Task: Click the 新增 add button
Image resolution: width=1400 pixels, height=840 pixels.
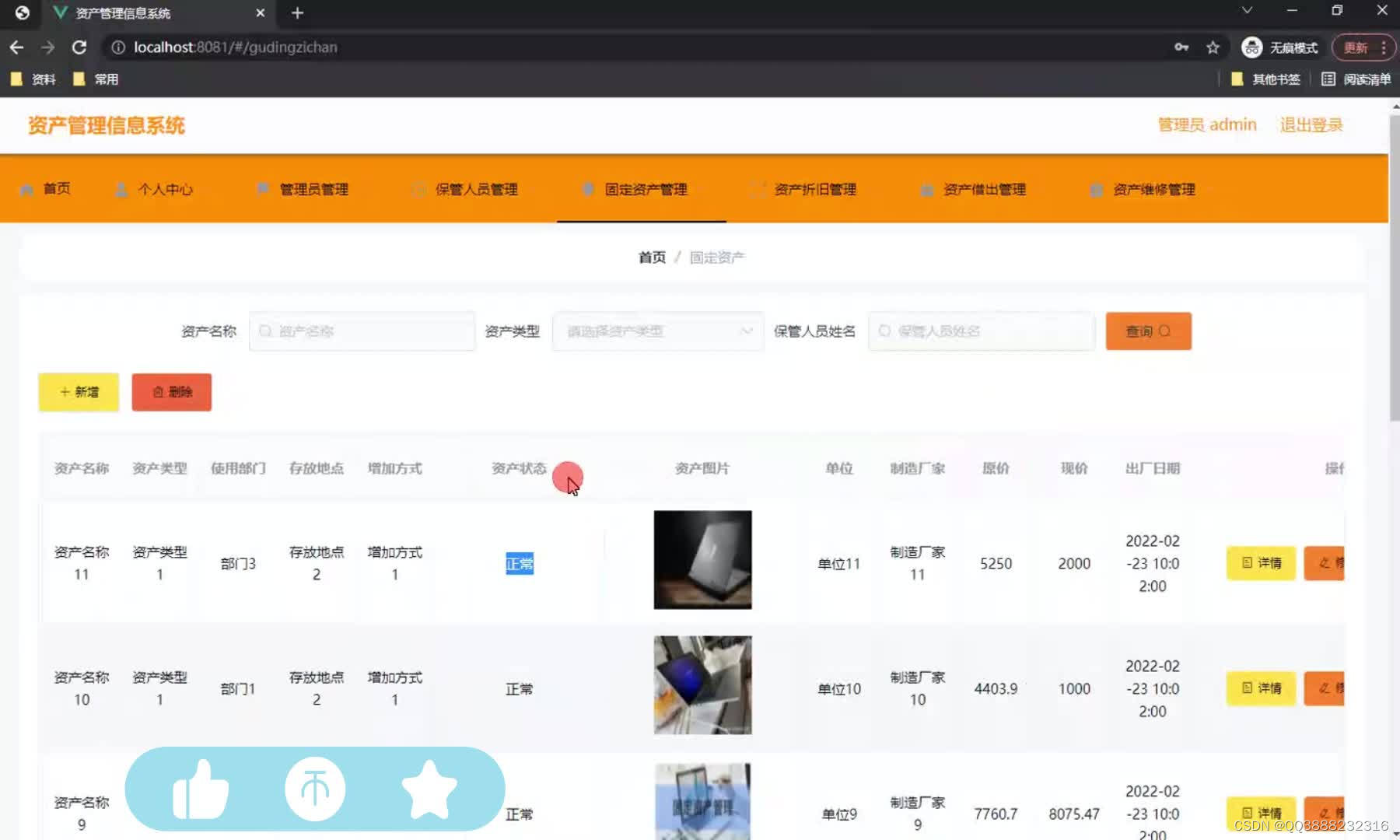Action: pos(79,392)
